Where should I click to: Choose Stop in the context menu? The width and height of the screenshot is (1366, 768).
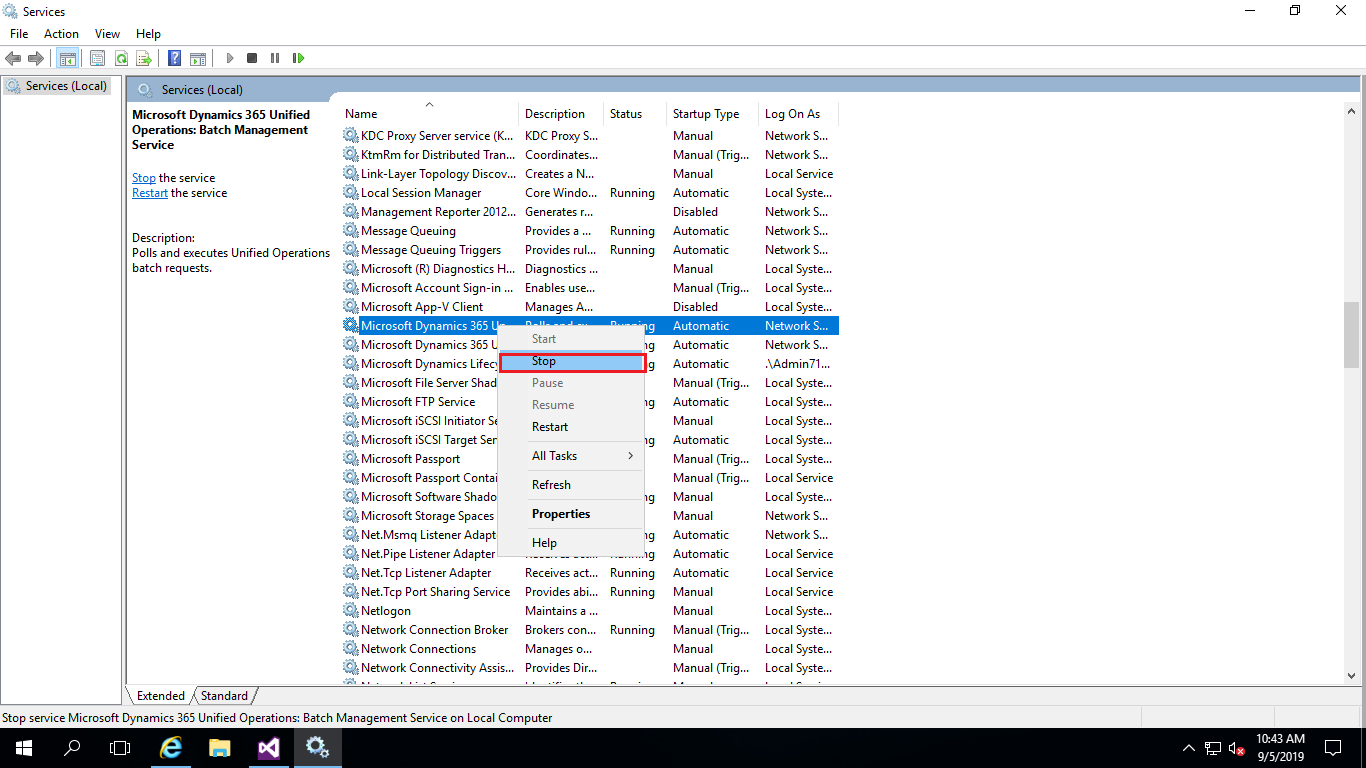pyautogui.click(x=571, y=361)
